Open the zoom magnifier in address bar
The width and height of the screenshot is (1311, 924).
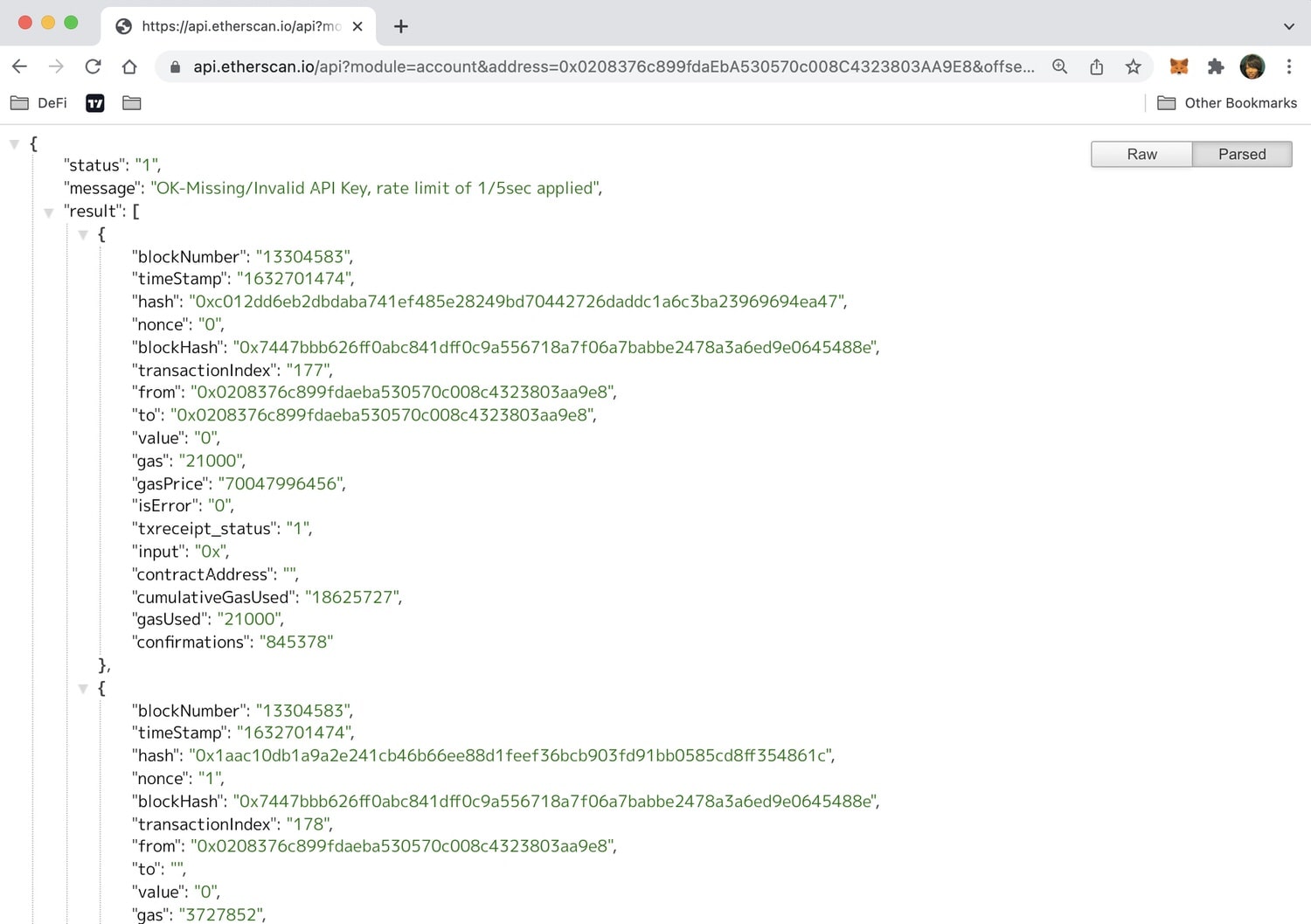(1060, 66)
